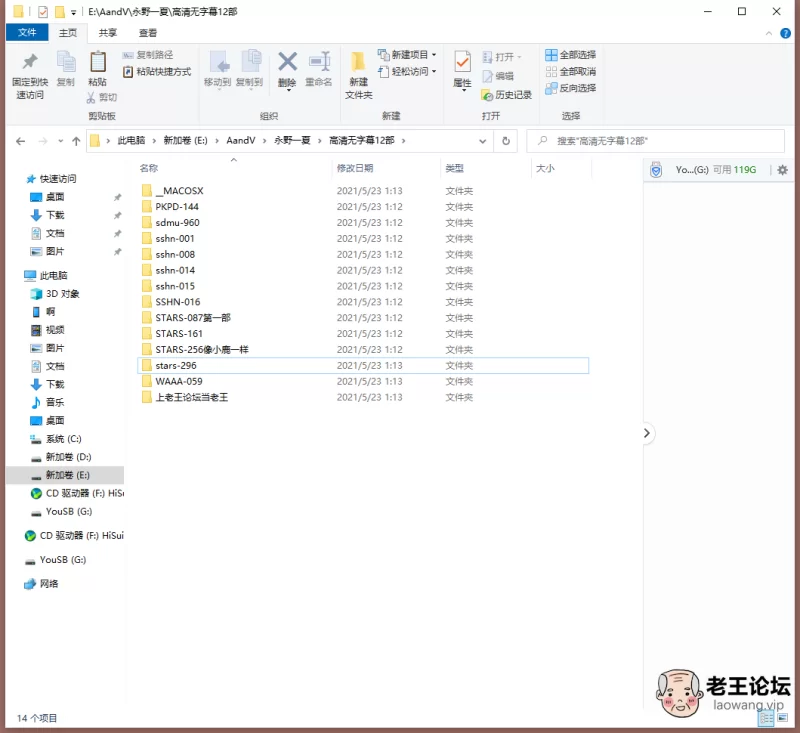Screen dimensions: 800x733
Task: Switch to the 查看 View tab
Action: pyautogui.click(x=148, y=33)
